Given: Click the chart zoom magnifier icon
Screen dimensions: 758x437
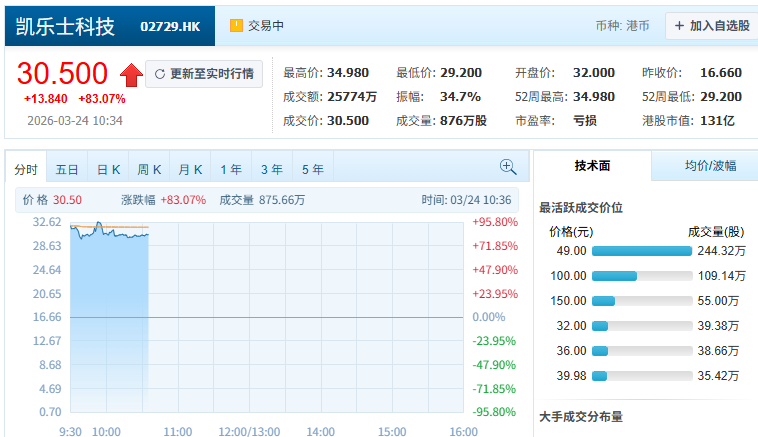Looking at the screenshot, I should 508,167.
